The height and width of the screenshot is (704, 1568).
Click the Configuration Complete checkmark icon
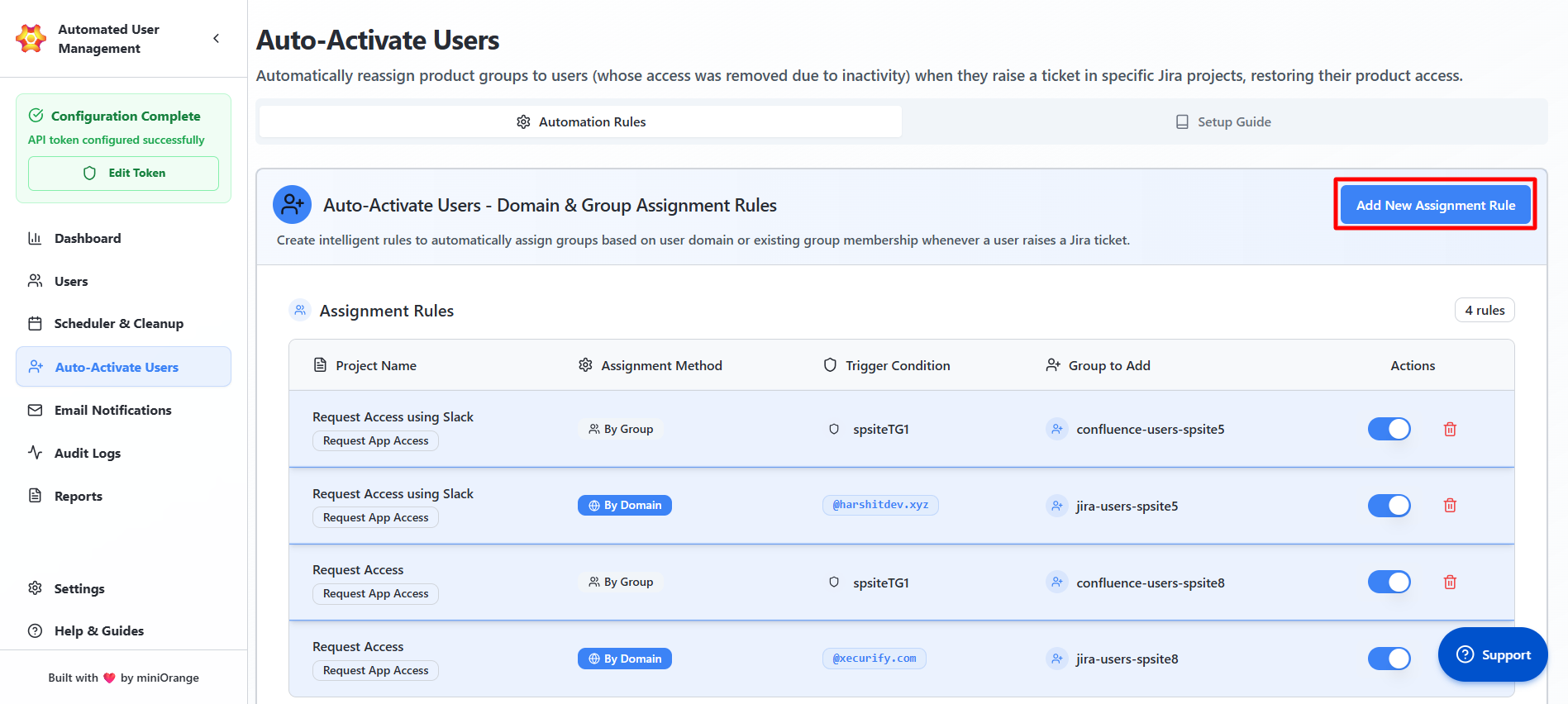click(36, 116)
